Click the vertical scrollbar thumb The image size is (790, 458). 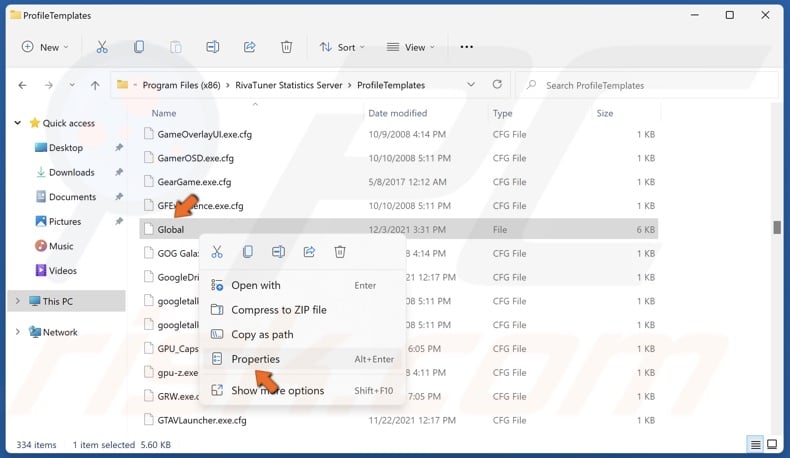click(x=777, y=227)
